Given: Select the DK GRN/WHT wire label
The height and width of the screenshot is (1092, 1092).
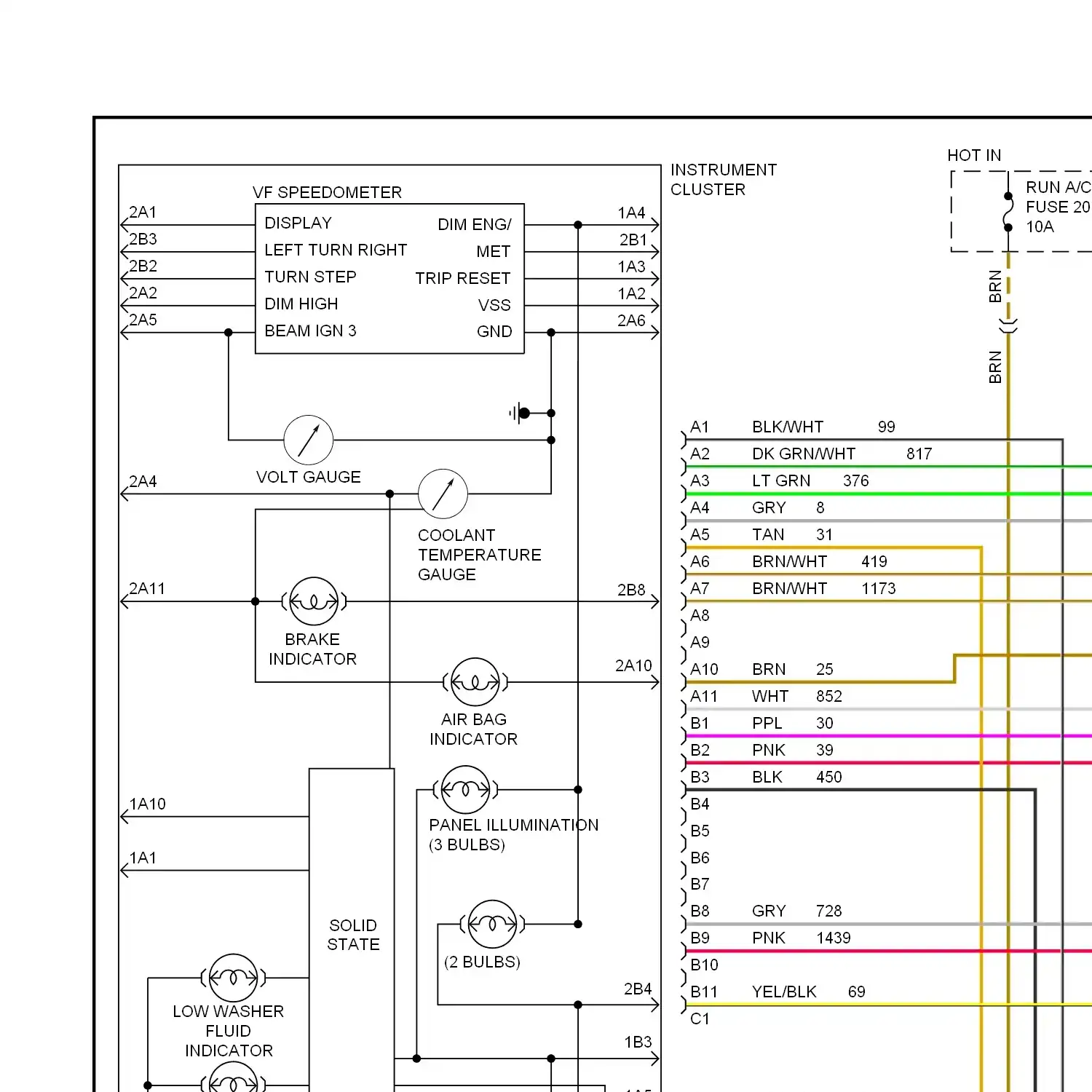Looking at the screenshot, I should pos(804,454).
